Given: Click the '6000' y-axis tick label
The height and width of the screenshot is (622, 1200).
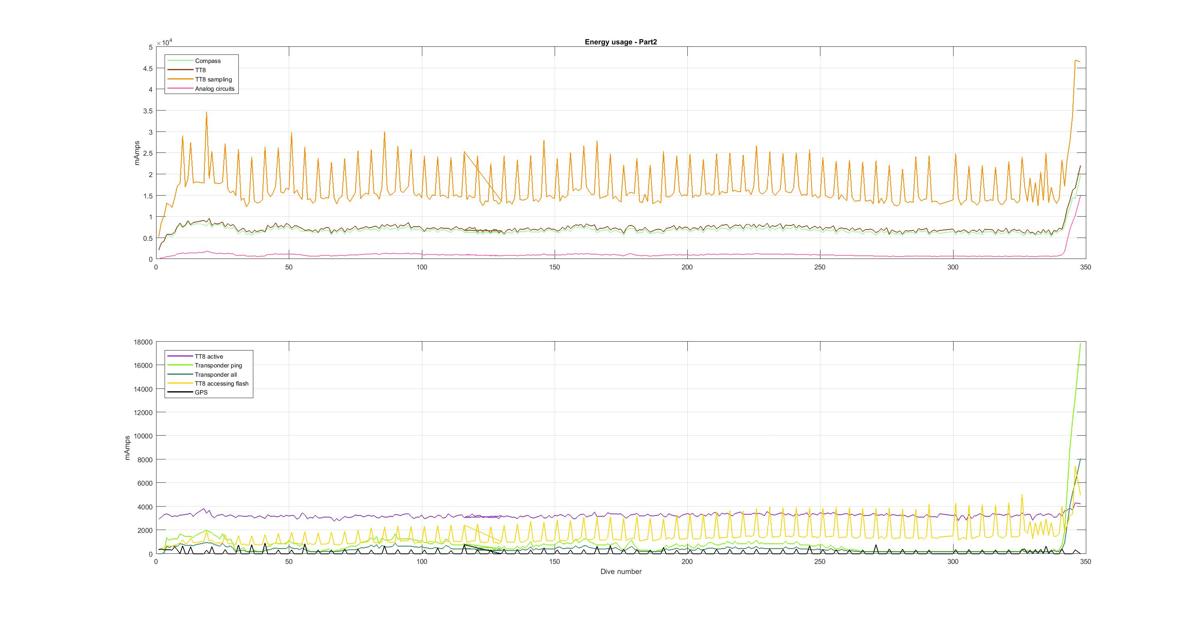Looking at the screenshot, I should 144,483.
